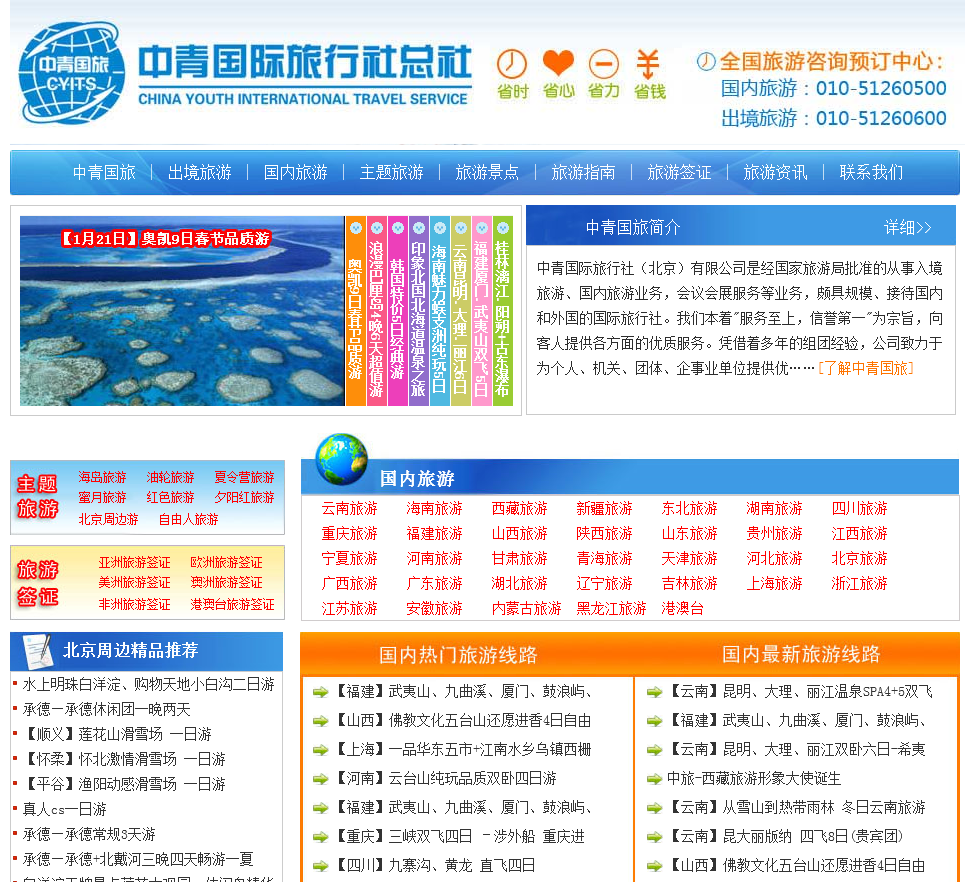The image size is (970, 882).
Task: Open the 油轮旅游 theme link
Action: point(170,477)
